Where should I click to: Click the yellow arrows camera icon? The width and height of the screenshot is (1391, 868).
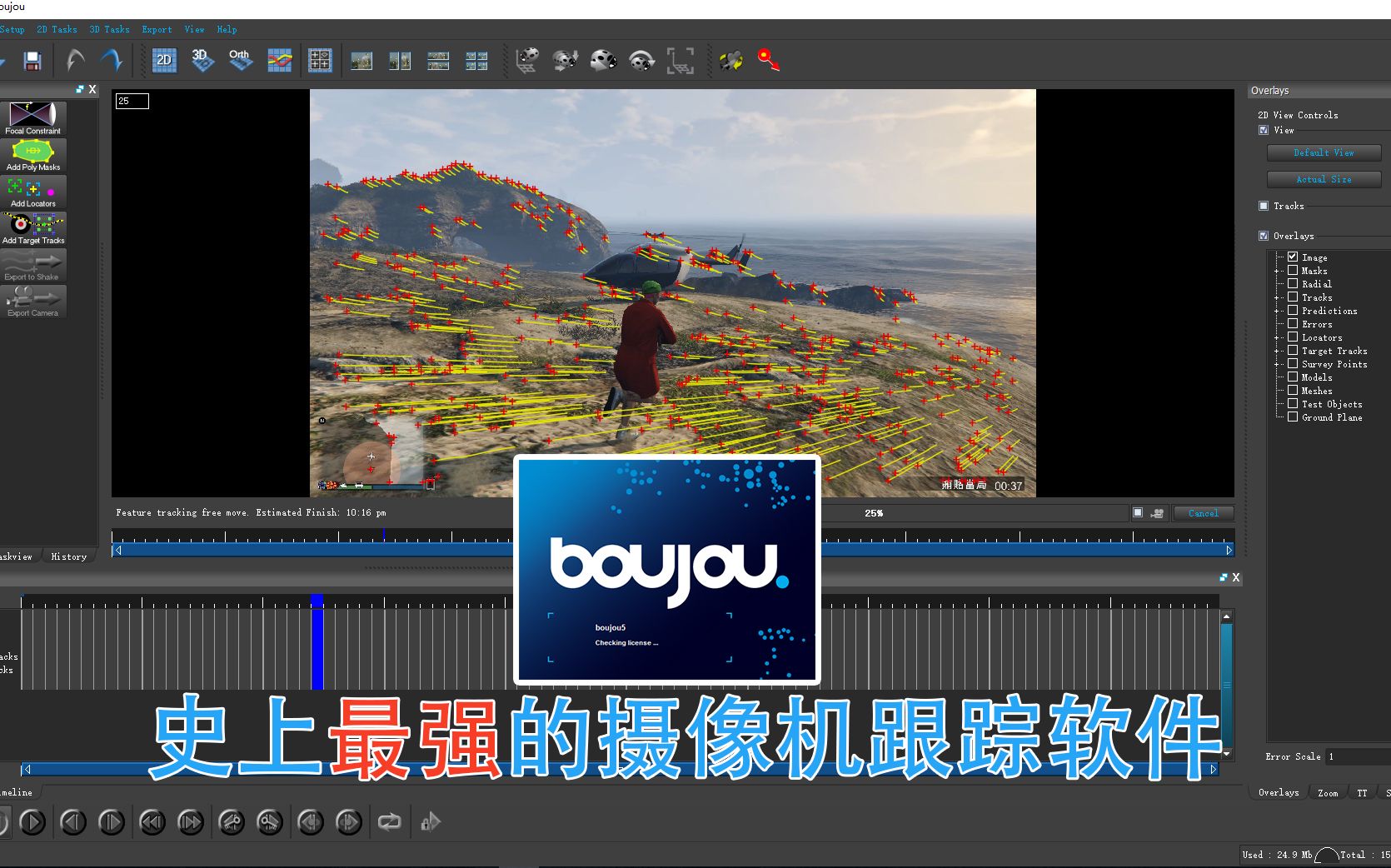click(x=730, y=60)
